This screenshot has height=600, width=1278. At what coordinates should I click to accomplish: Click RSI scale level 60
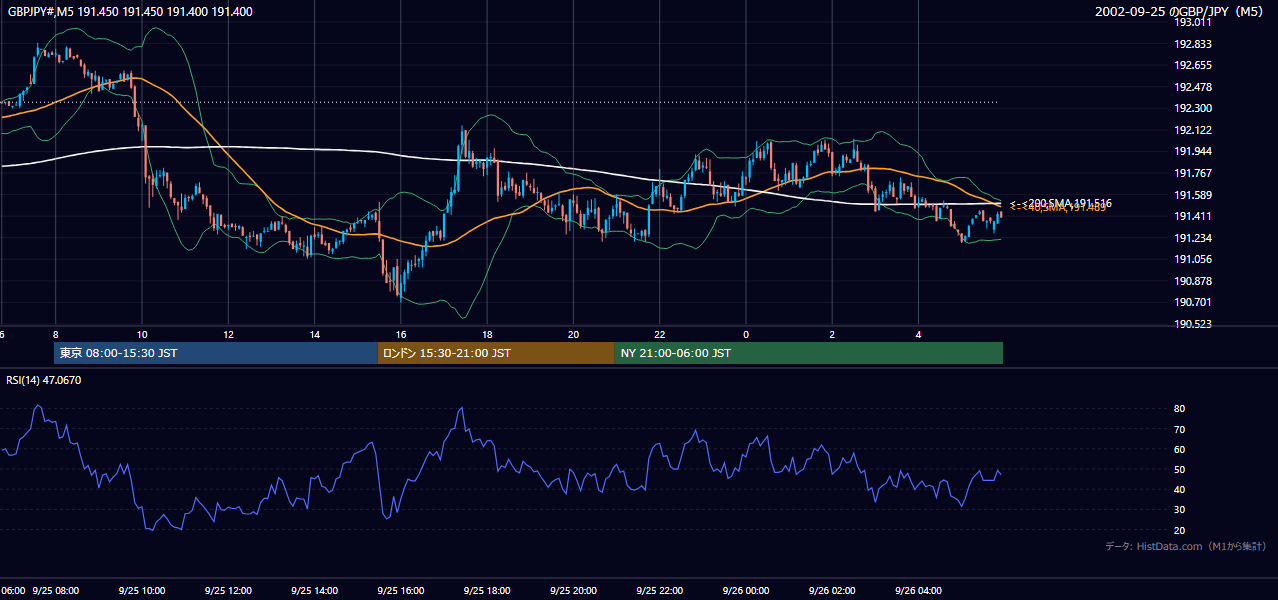(1180, 449)
